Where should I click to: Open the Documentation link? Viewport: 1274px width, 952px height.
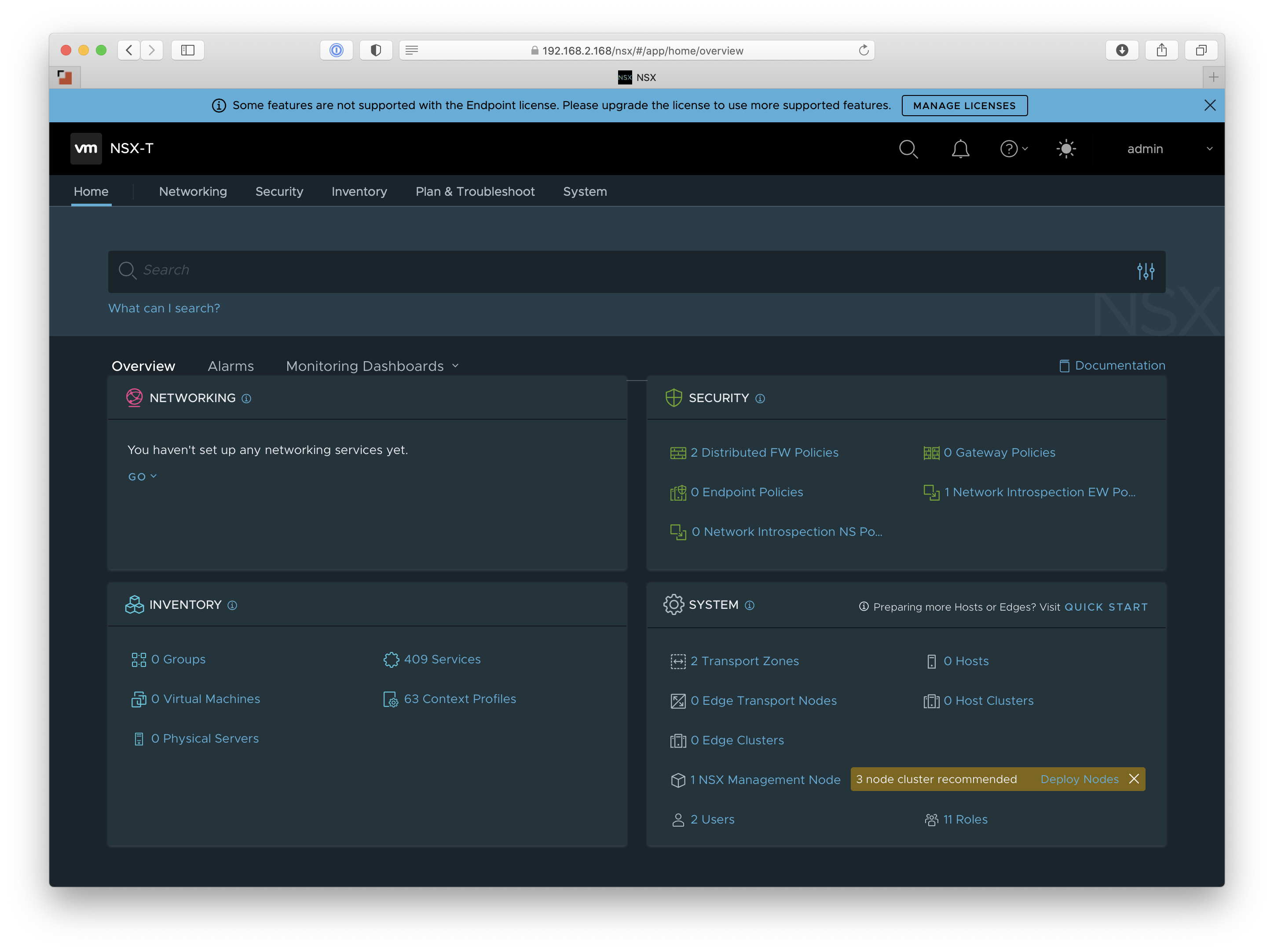coord(1120,366)
